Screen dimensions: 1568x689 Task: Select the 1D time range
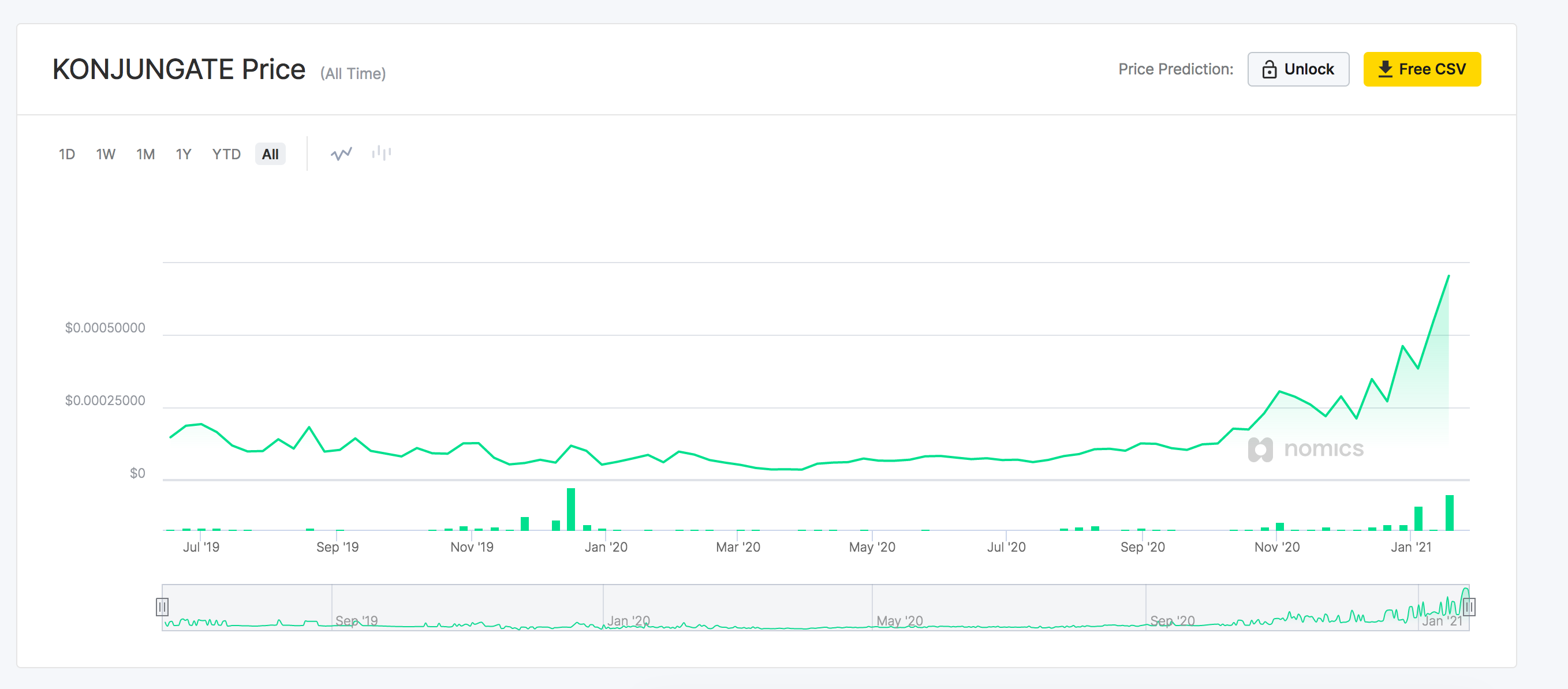coord(67,155)
